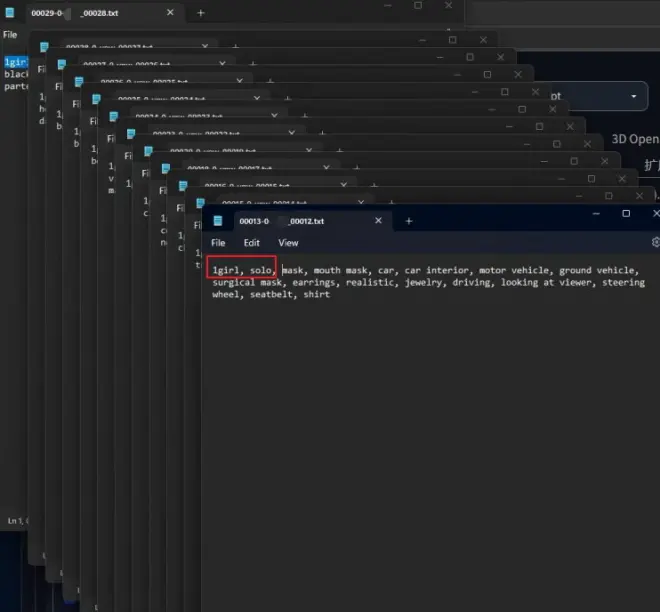Click the word 'steering' in the editor

click(623, 282)
